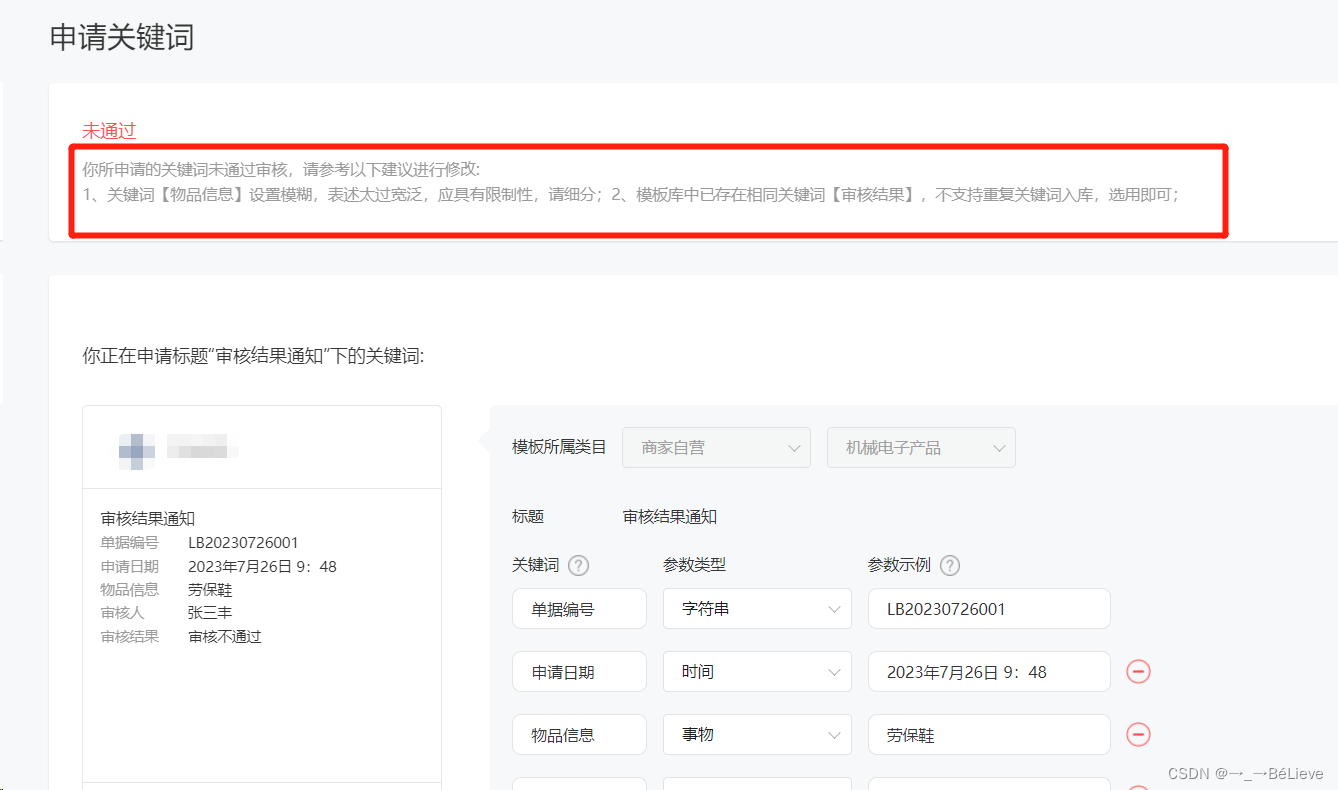Remove the 申请日期 keyword row
This screenshot has width=1338, height=790.
[x=1138, y=671]
